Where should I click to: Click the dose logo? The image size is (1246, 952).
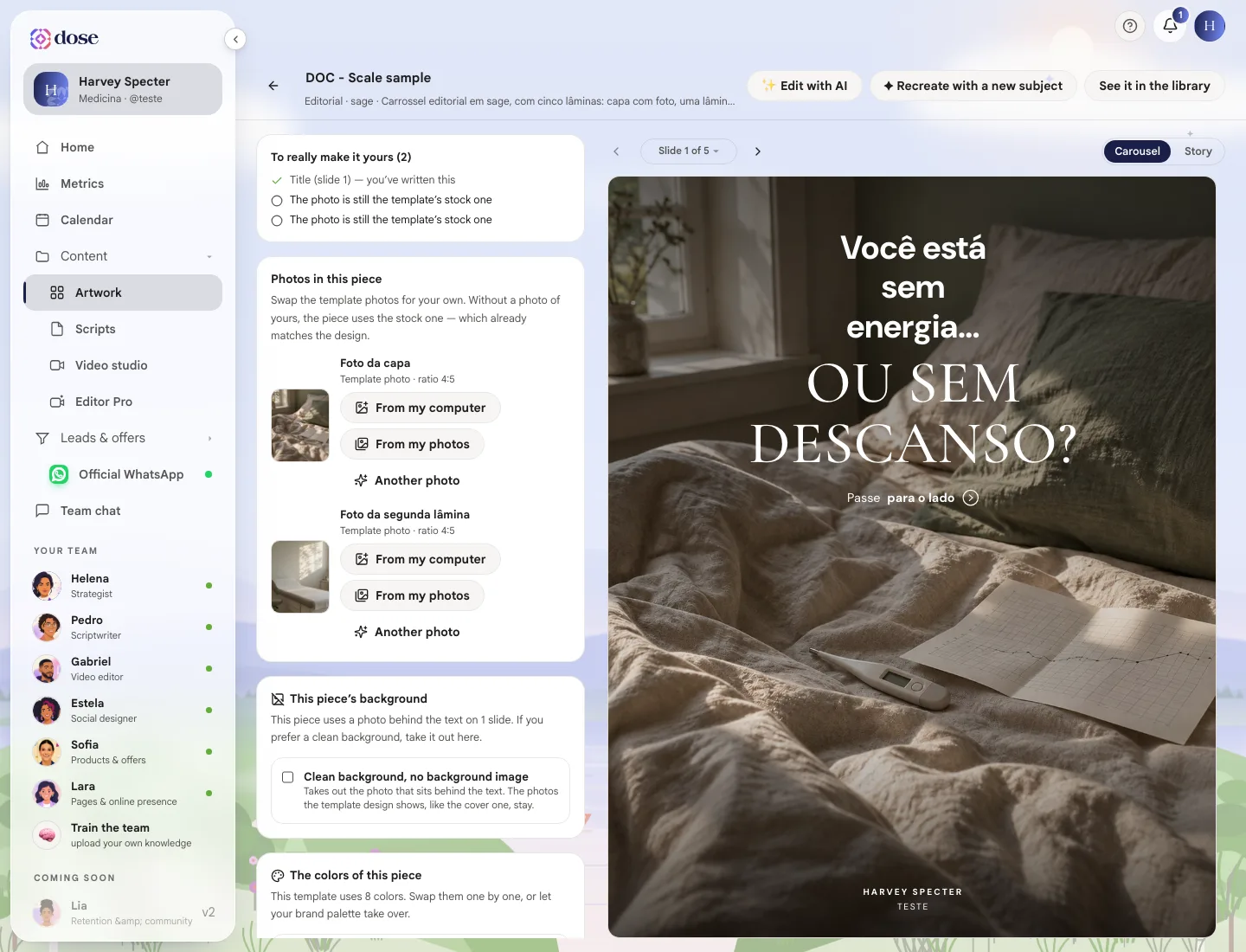tap(64, 38)
